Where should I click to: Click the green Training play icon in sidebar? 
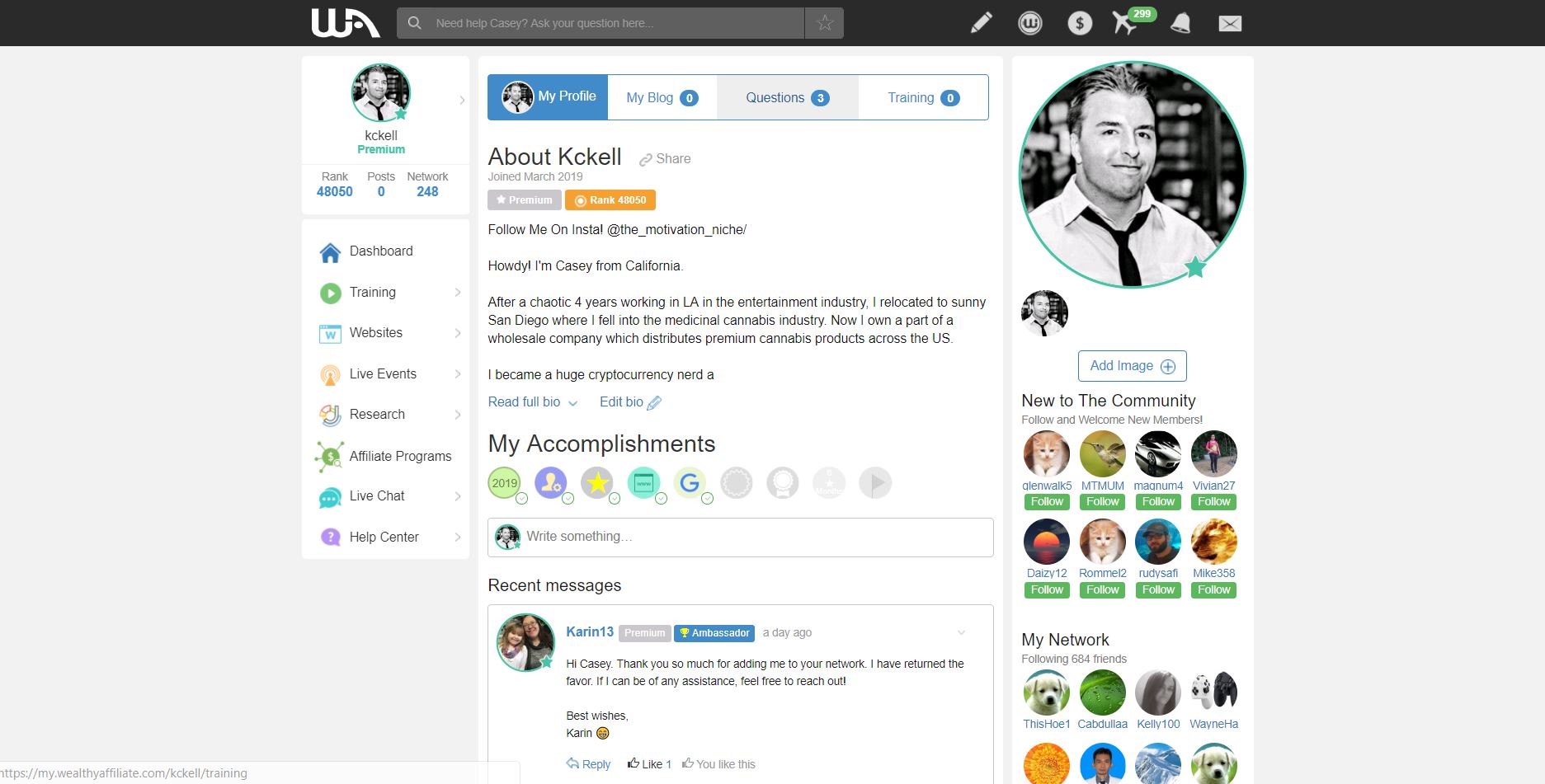(x=330, y=293)
